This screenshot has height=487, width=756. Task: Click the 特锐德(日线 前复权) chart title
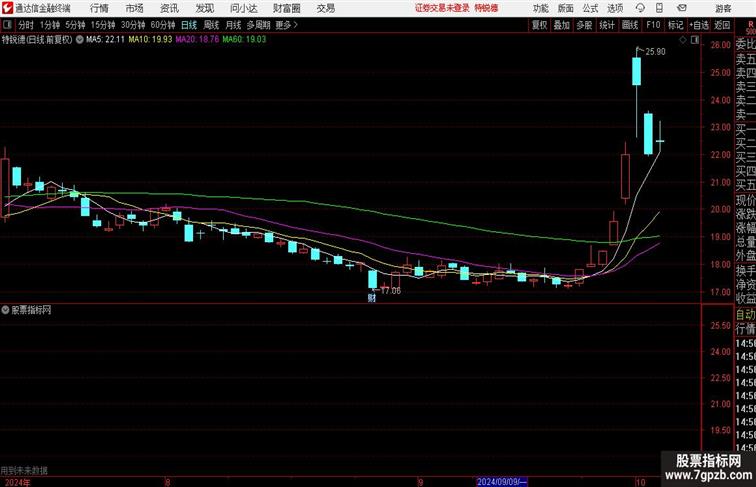pos(37,40)
